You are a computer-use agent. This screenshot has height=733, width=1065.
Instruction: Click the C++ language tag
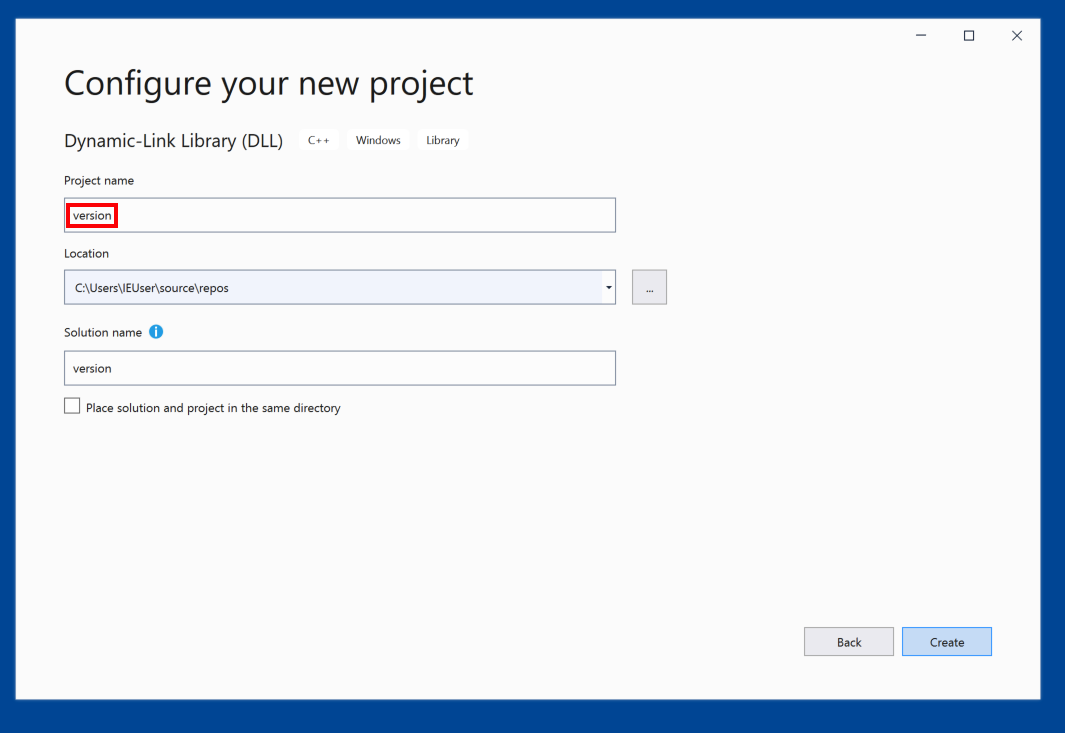318,141
